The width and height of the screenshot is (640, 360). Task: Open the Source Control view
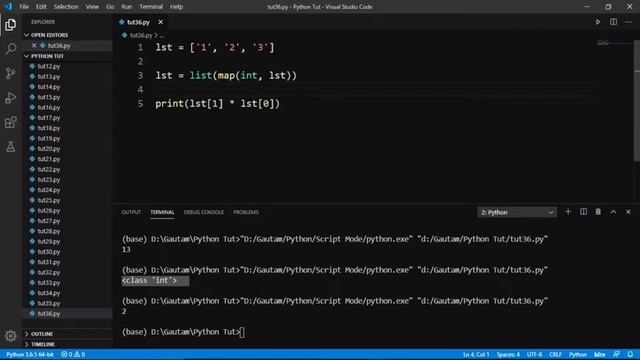[11, 73]
